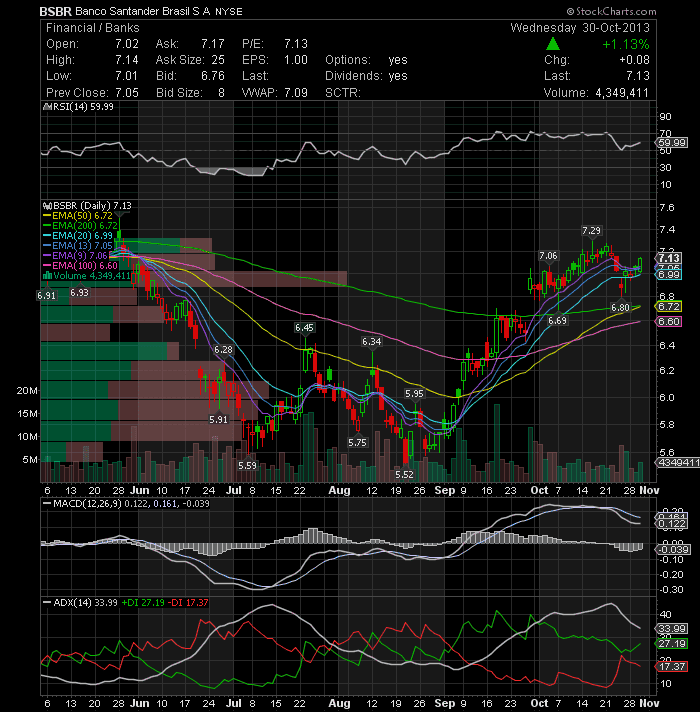Click the green +DI 27.19 legend label
The image size is (700, 712).
[143, 603]
